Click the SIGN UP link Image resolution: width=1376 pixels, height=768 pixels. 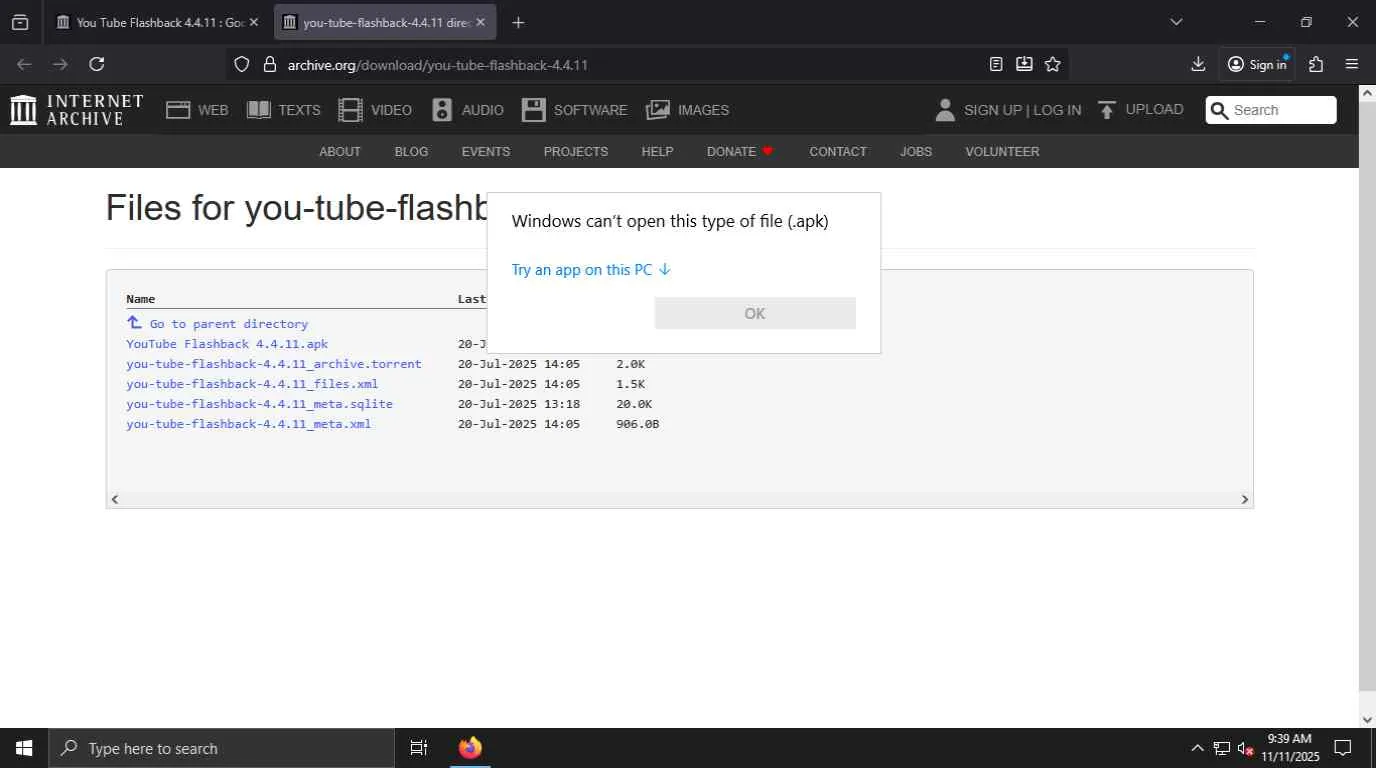click(x=993, y=110)
